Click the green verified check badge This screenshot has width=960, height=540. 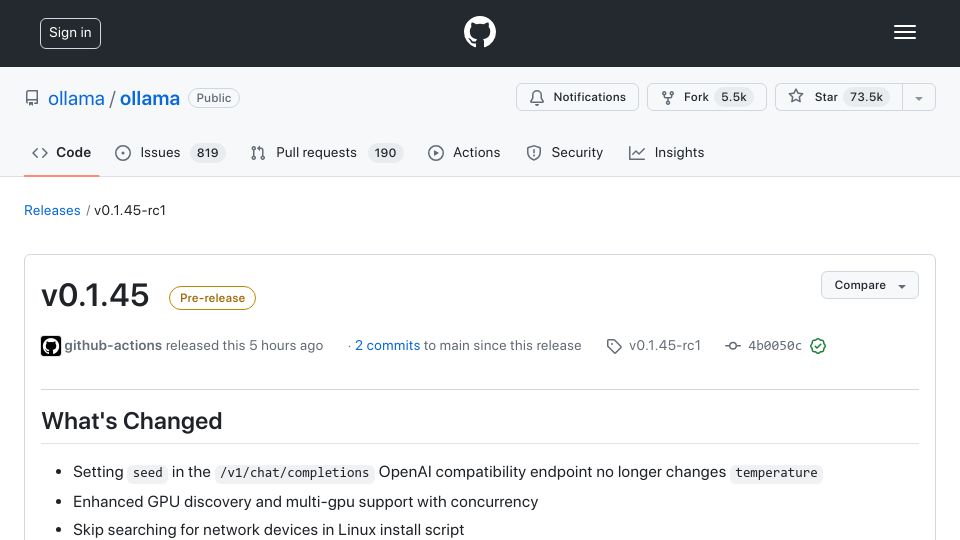[x=818, y=346]
